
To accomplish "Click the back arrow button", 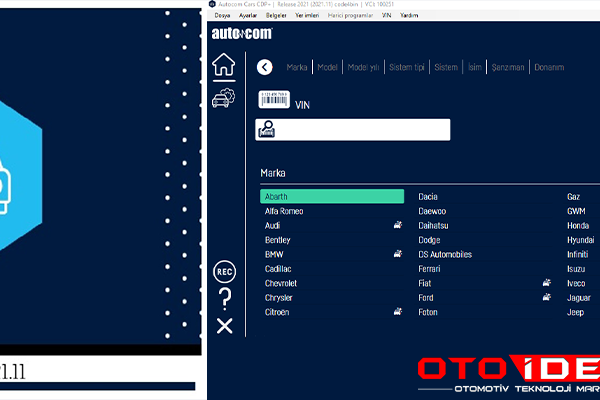I will point(265,67).
